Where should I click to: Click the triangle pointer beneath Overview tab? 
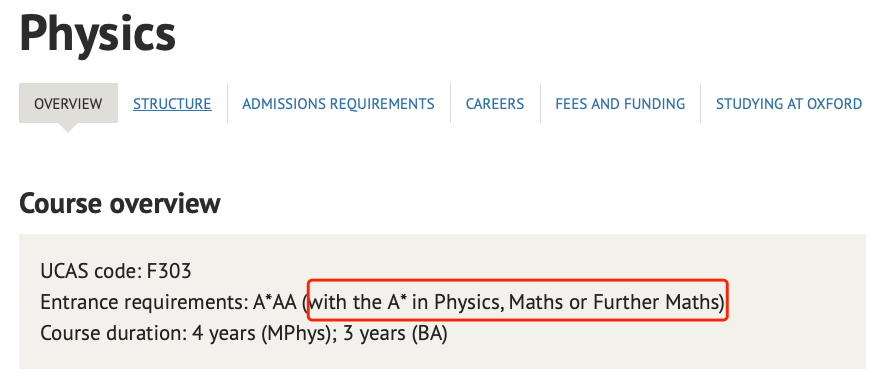tap(68, 127)
